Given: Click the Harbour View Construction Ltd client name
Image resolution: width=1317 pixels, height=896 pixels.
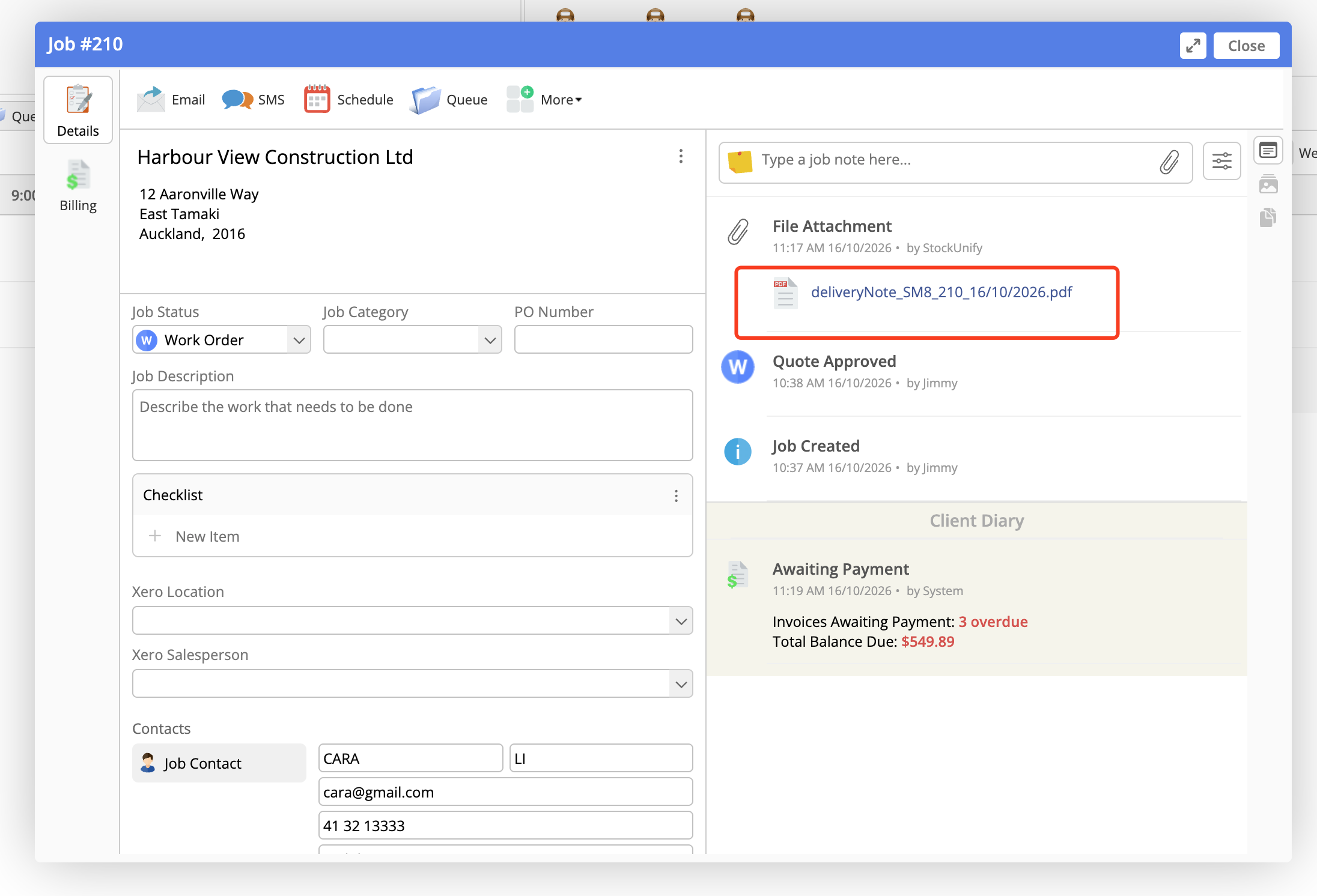Looking at the screenshot, I should 275,157.
